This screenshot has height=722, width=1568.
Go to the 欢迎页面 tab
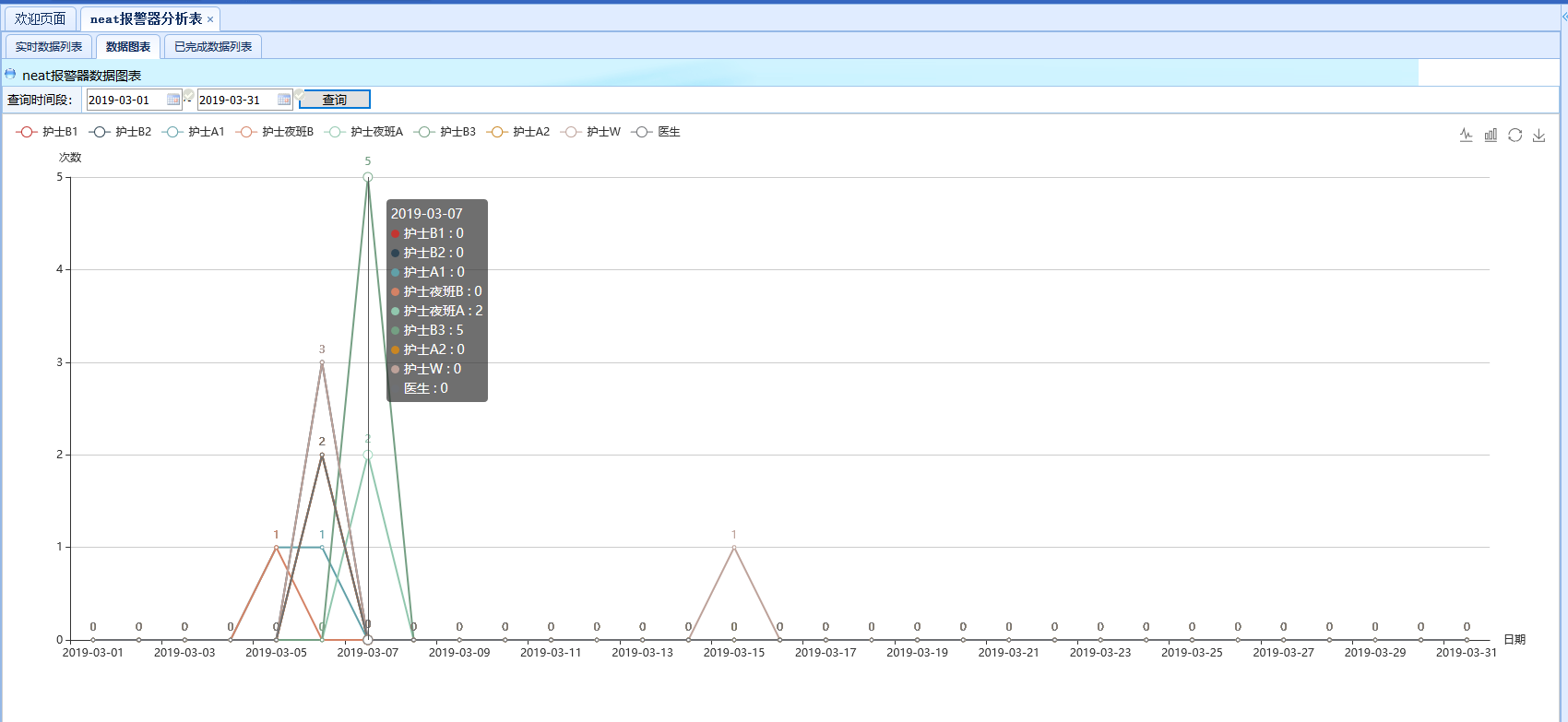tap(41, 19)
